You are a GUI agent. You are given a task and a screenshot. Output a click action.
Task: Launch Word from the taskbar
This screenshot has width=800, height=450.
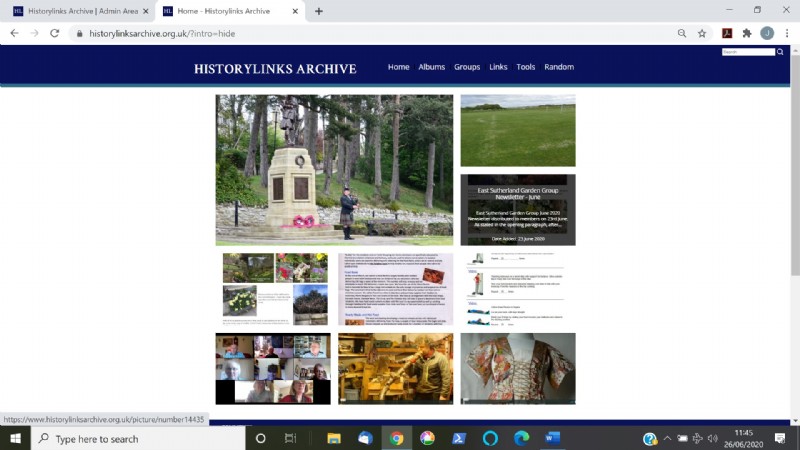tap(552, 438)
